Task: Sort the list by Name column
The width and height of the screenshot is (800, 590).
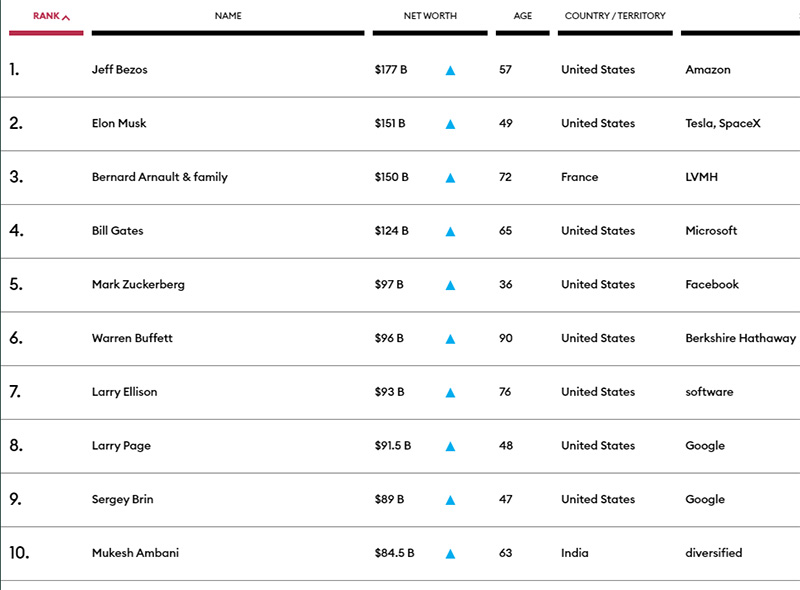Action: click(x=228, y=16)
